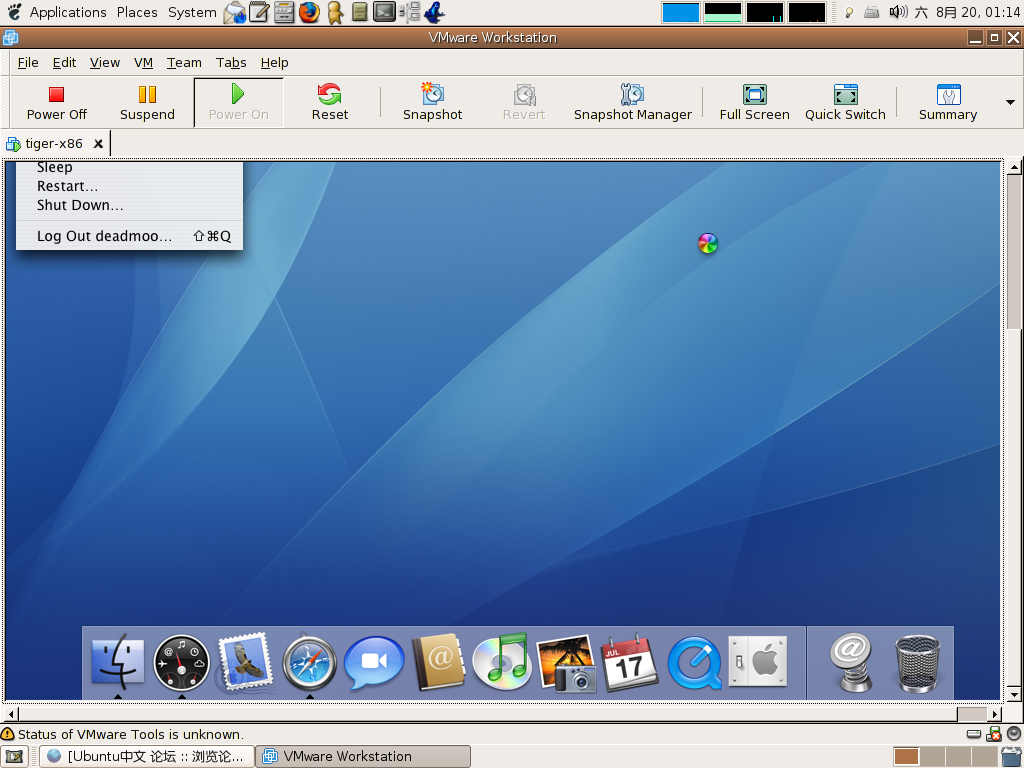The height and width of the screenshot is (768, 1024).
Task: Open iCal calendar icon
Action: [x=630, y=662]
